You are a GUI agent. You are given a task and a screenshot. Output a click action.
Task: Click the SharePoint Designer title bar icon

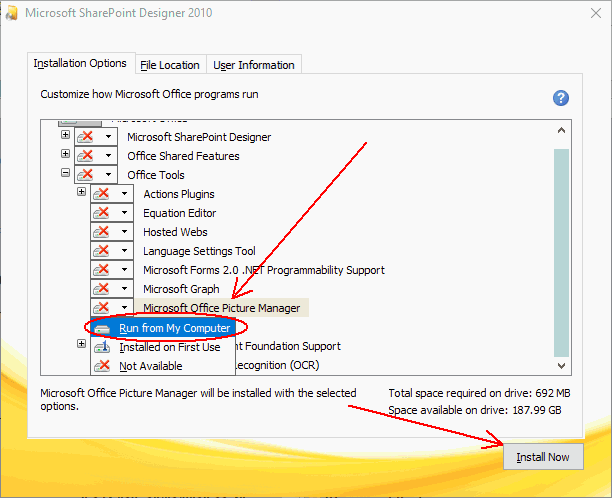click(12, 13)
